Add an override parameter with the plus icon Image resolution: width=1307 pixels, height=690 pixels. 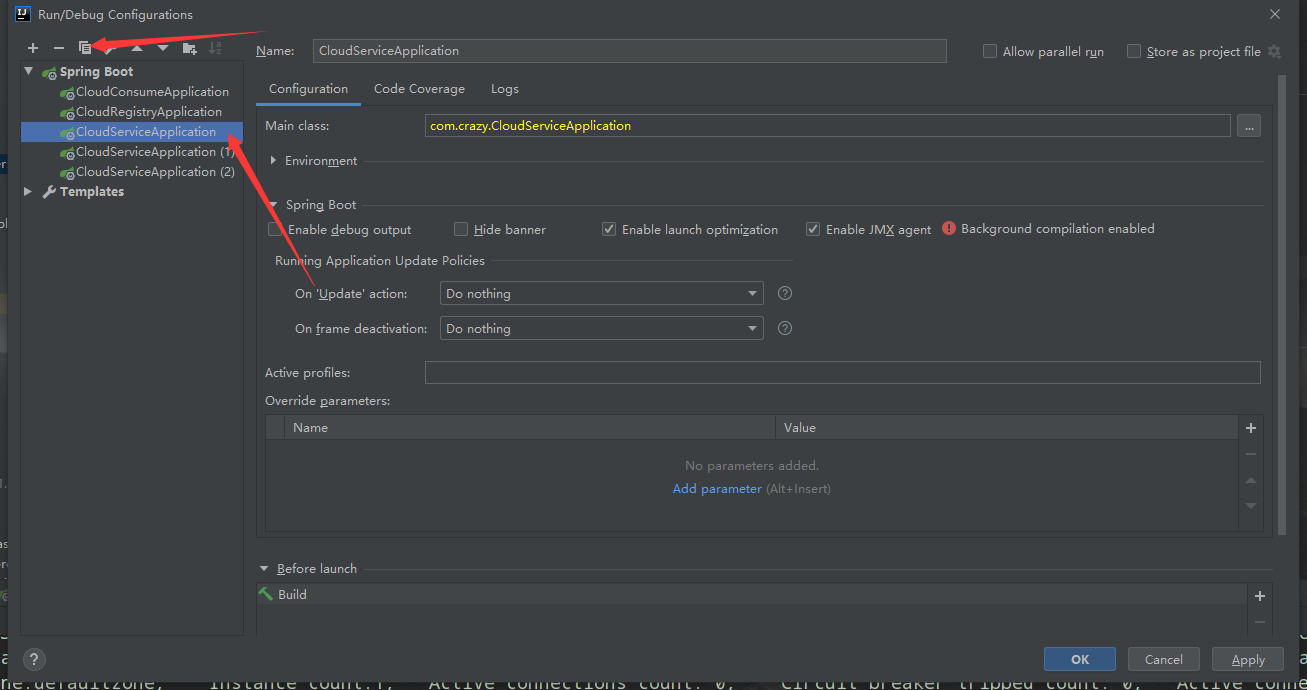coord(1250,428)
